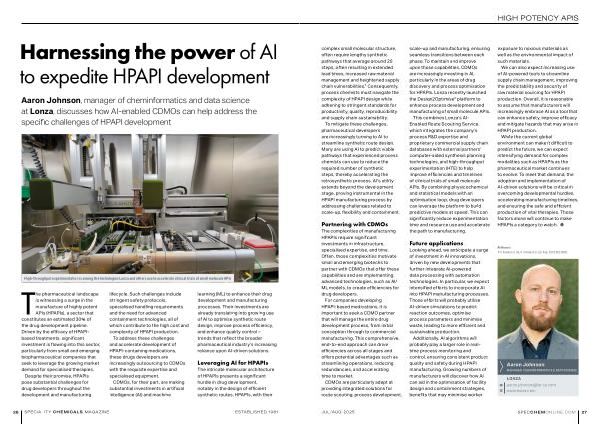The image size is (600, 424).
Task: Click 'to expedite HPAPI development' headline line
Action: (145, 77)
